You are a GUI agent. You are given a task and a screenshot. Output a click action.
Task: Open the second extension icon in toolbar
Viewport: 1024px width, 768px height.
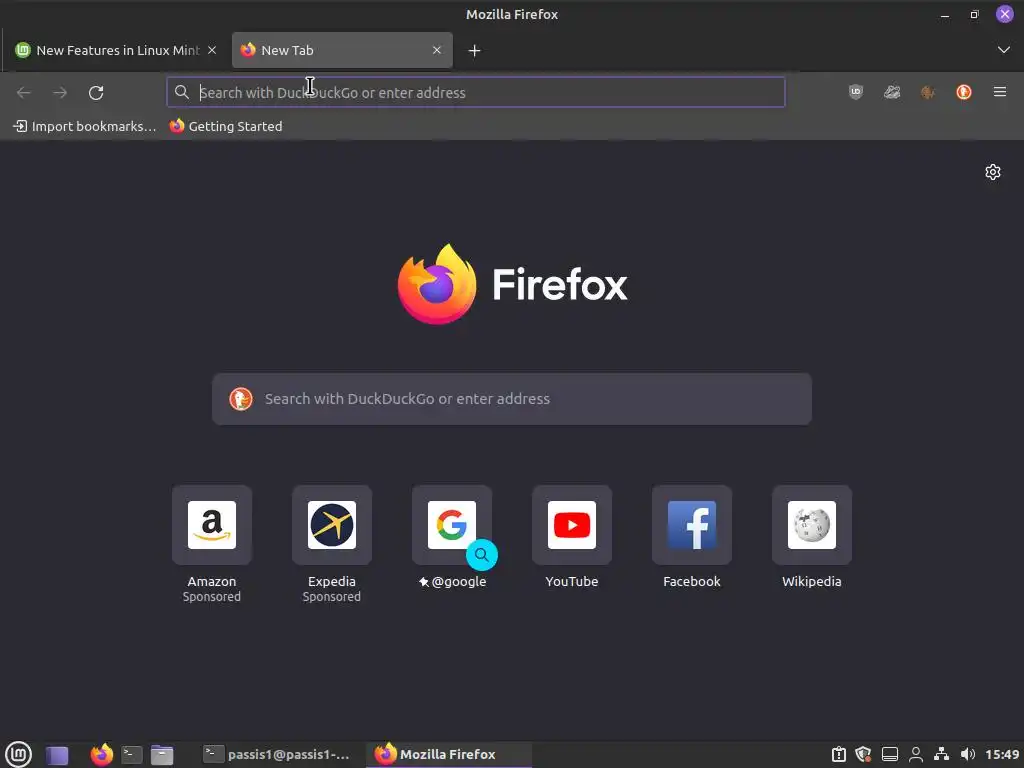coord(892,92)
